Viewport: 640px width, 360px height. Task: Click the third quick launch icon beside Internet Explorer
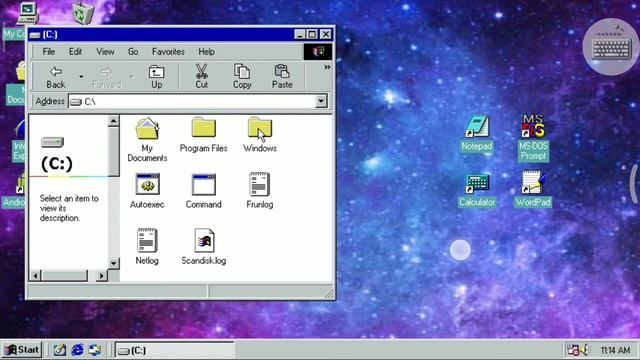95,350
